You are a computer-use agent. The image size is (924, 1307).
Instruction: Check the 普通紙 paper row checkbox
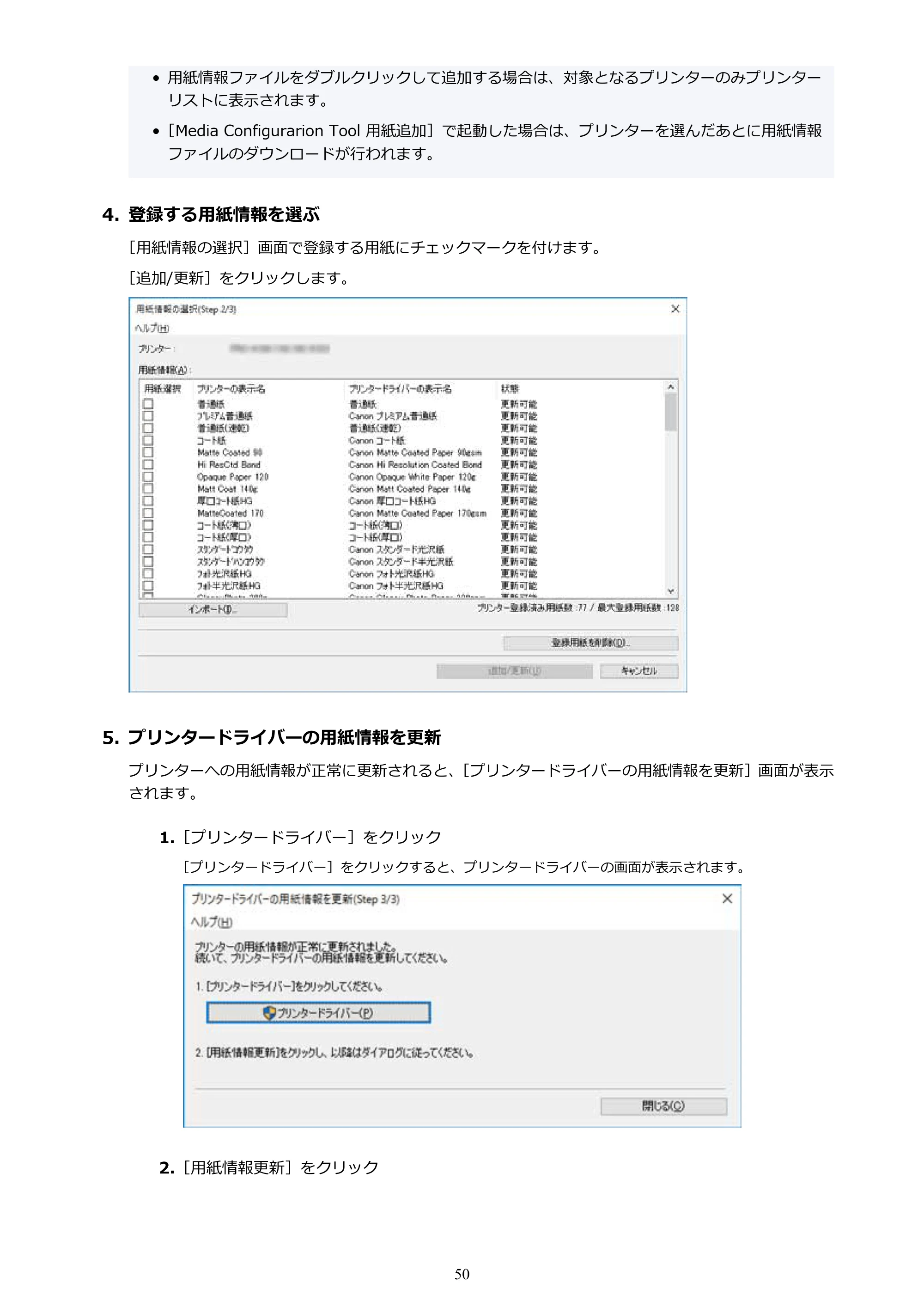coord(148,404)
